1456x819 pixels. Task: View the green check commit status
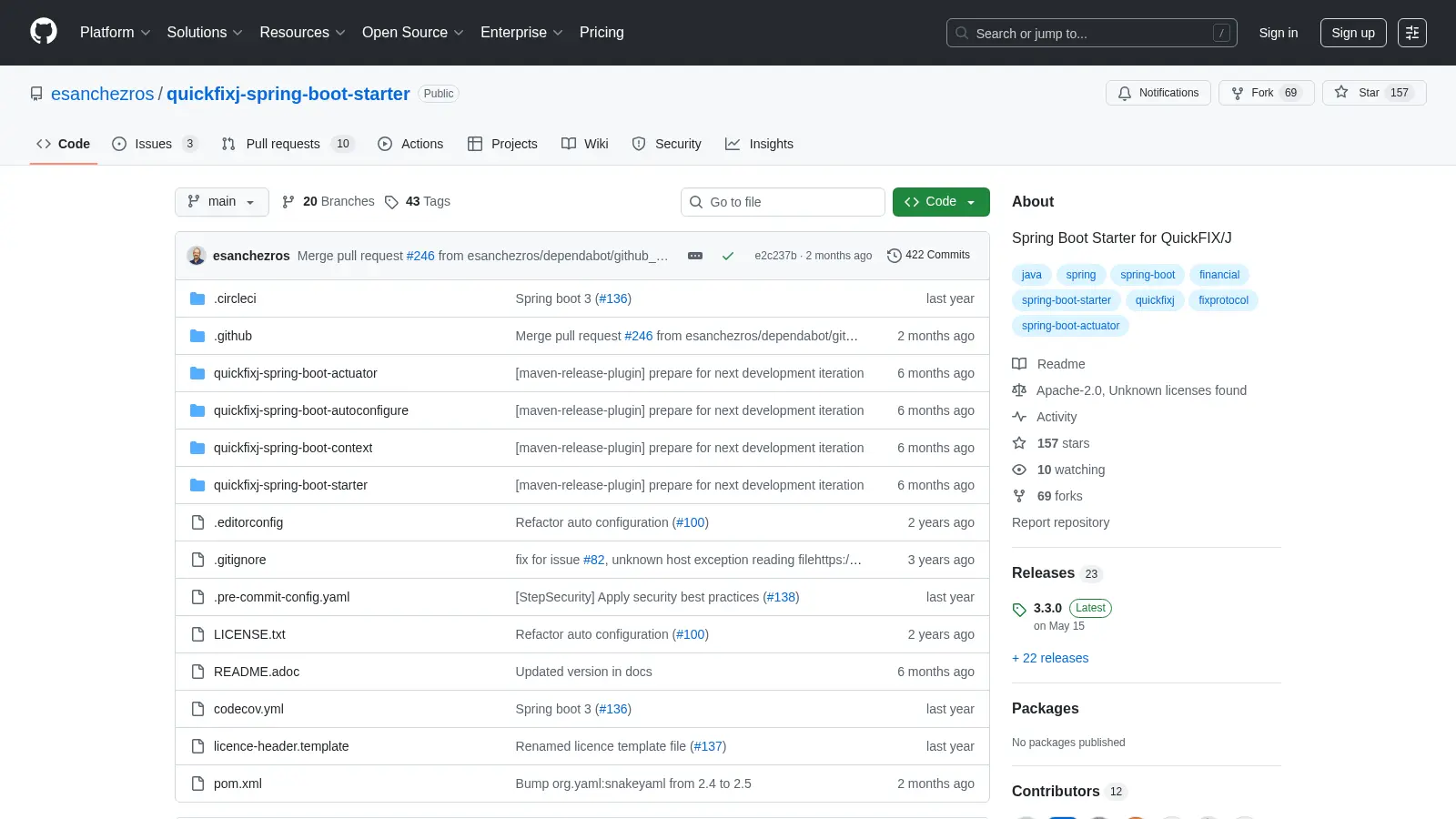[728, 256]
